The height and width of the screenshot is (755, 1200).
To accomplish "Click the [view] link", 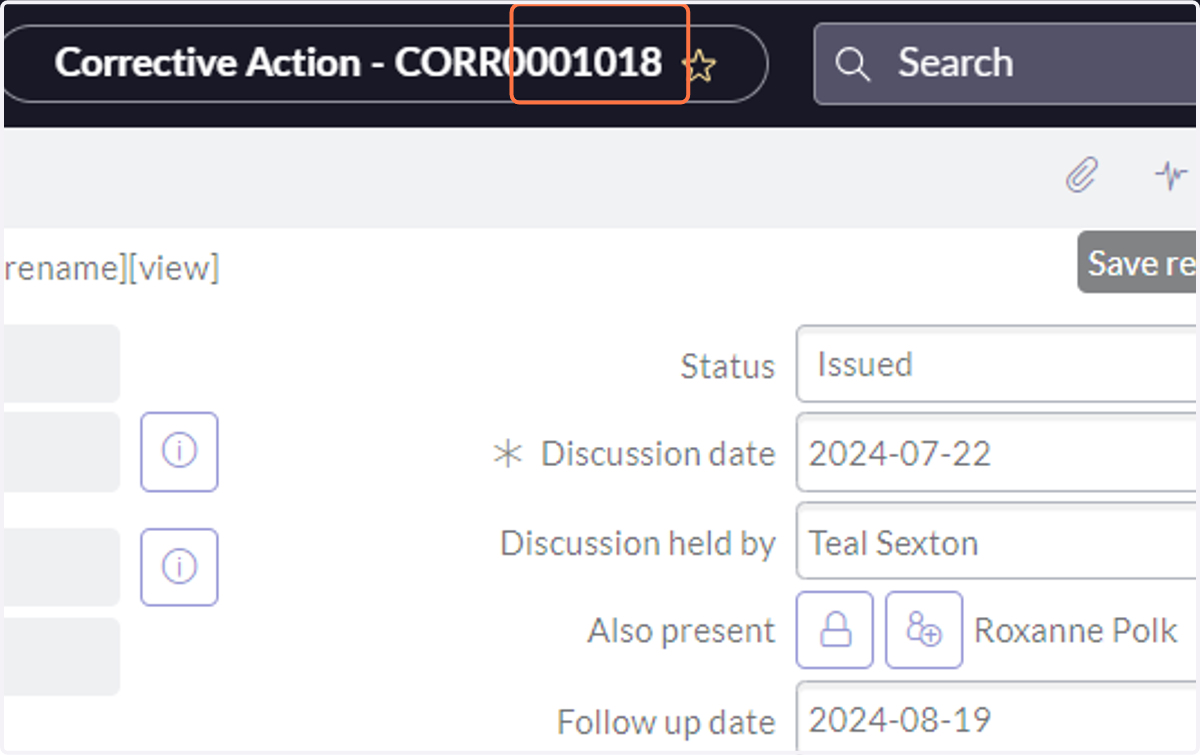I will pyautogui.click(x=173, y=268).
